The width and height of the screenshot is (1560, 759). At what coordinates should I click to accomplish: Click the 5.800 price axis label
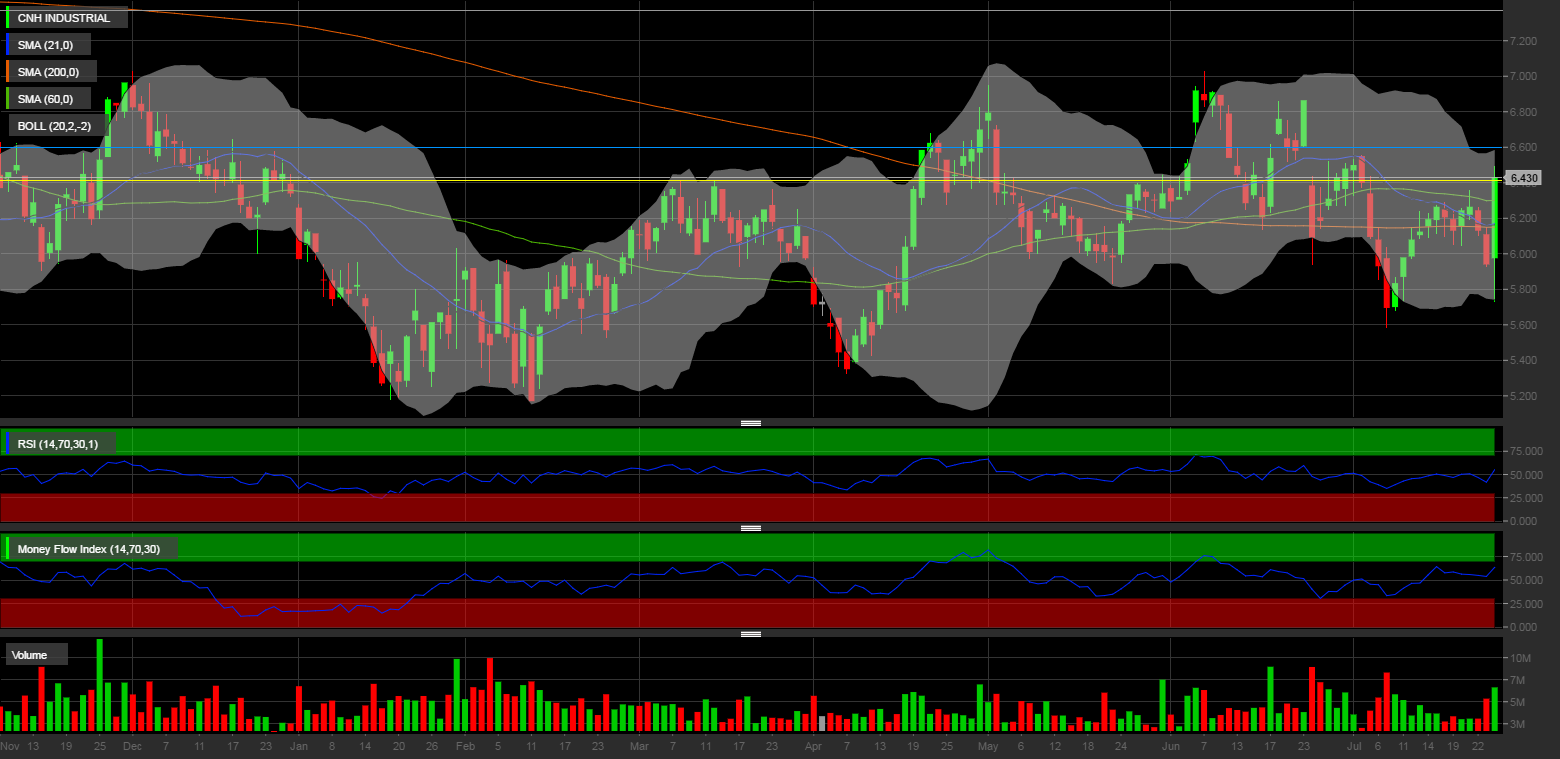[x=1522, y=290]
